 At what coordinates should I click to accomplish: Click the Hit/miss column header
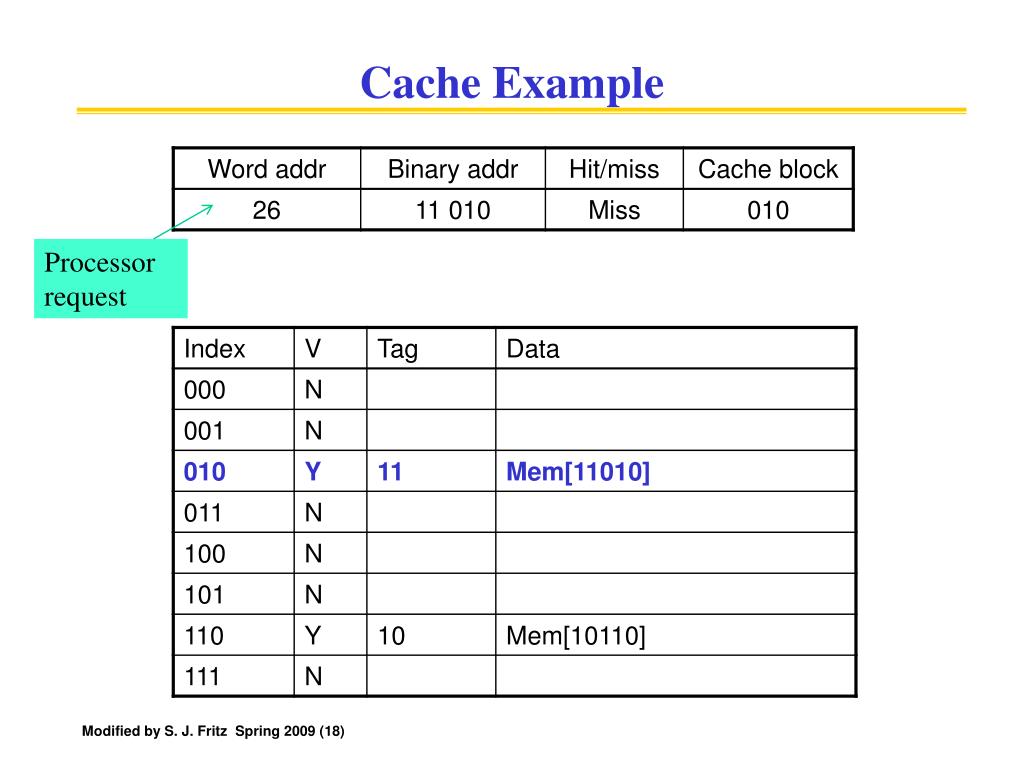coord(614,169)
